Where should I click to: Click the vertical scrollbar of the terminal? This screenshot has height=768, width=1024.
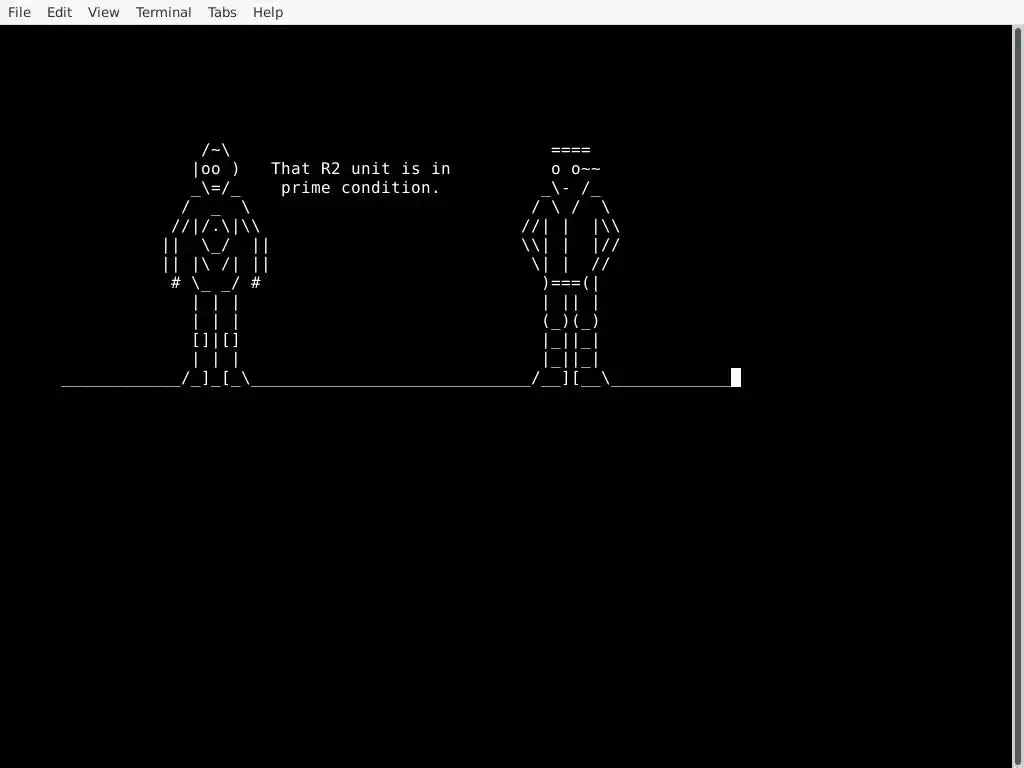pyautogui.click(x=1018, y=396)
